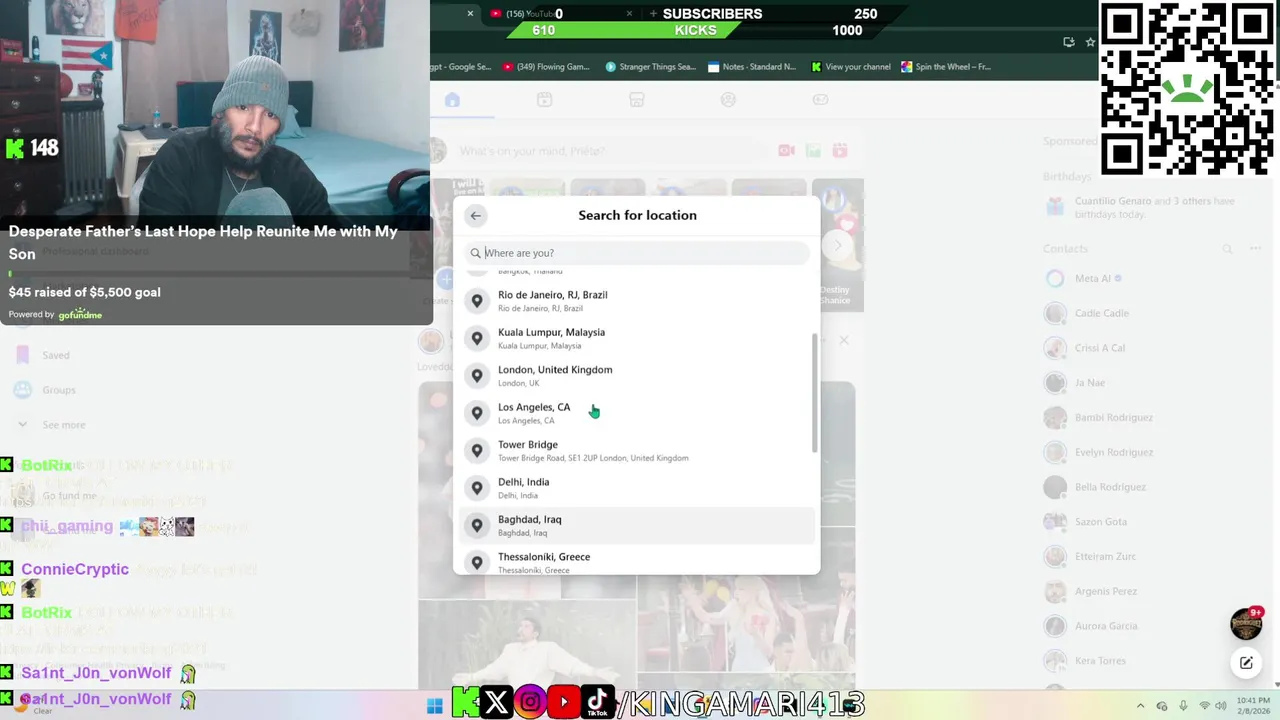The height and width of the screenshot is (720, 1280).
Task: Pick London, United Kingdom location
Action: (x=637, y=376)
